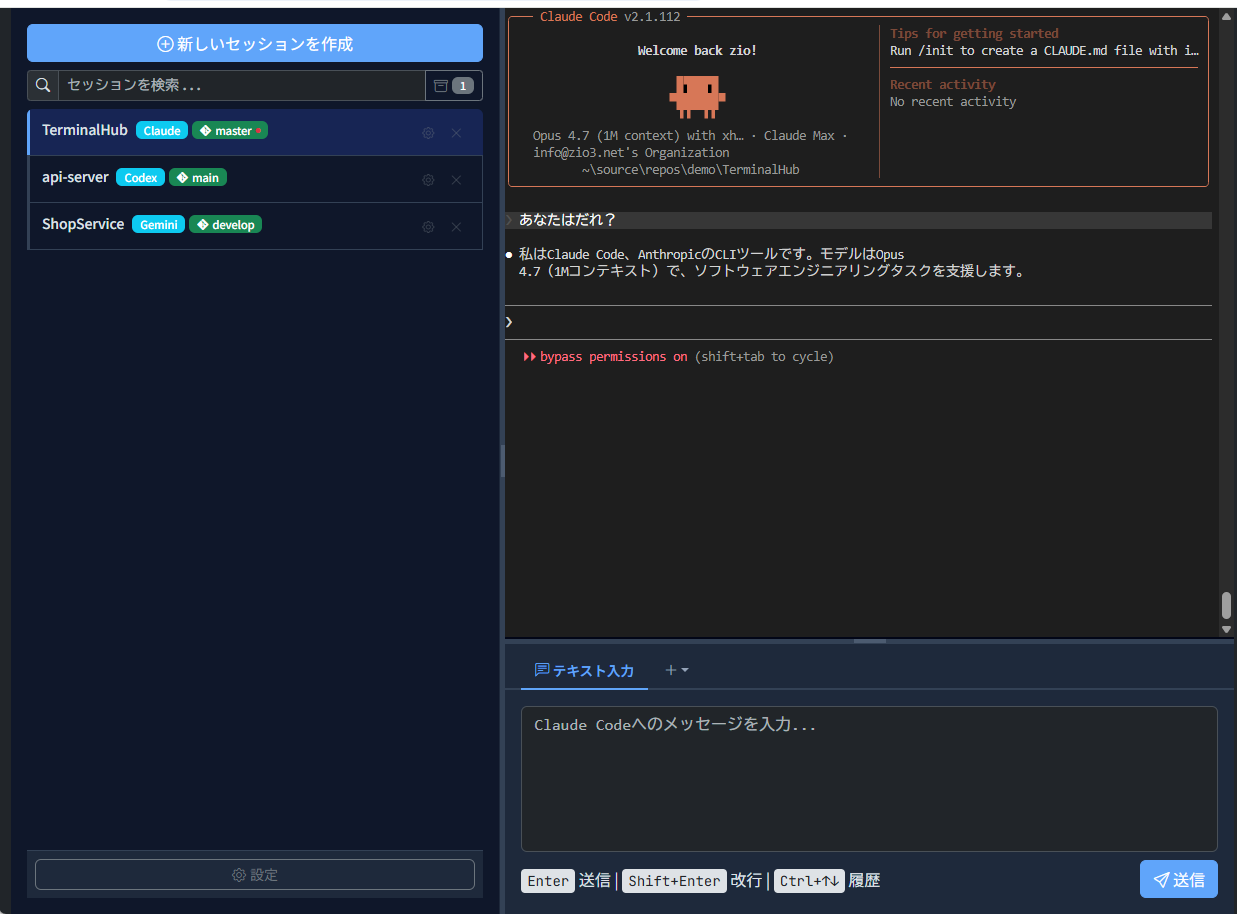Open settings gear for api-server session
1237x914 pixels.
[x=428, y=180]
